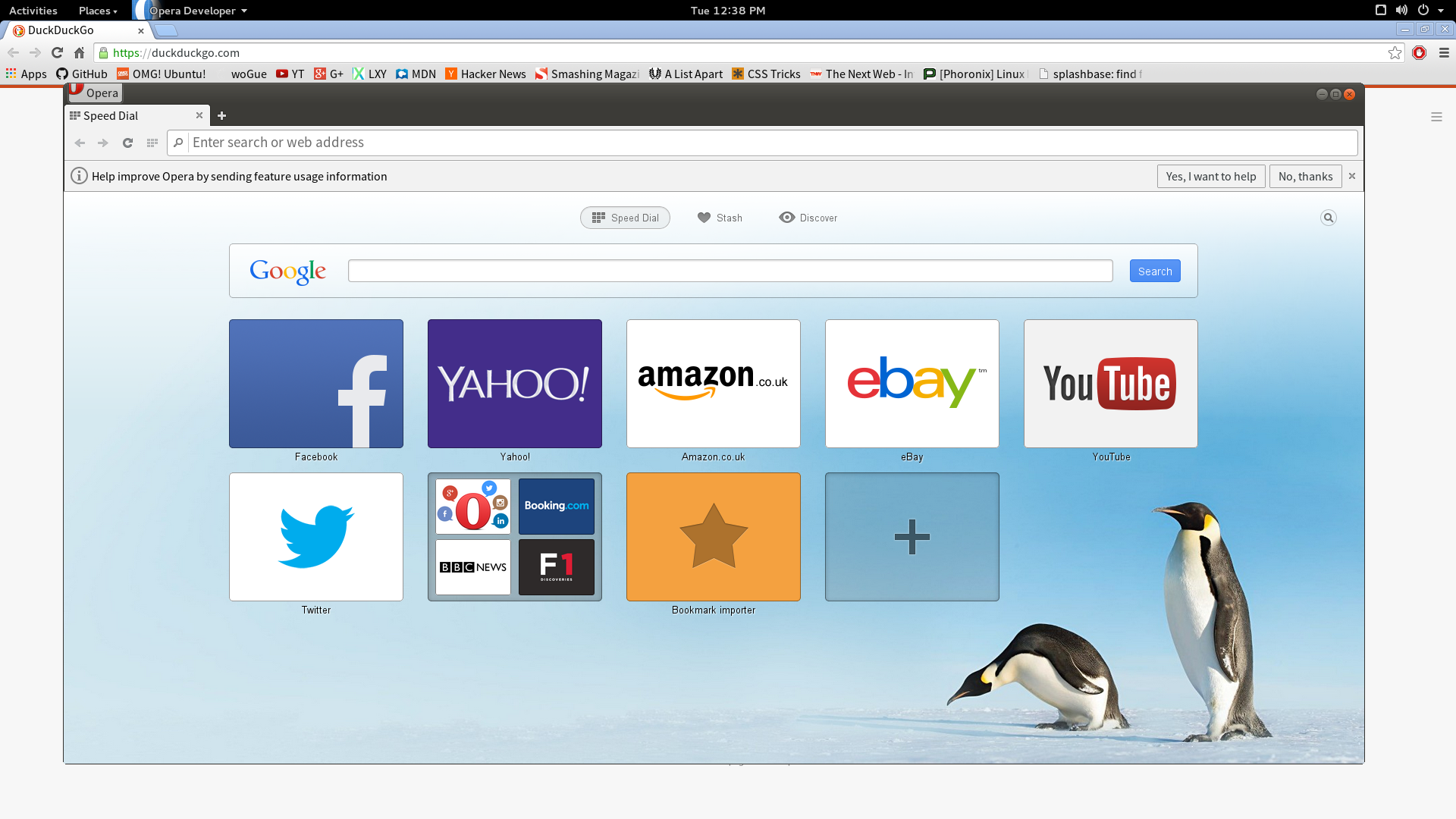Screen dimensions: 1456x819
Task: Click Chrome's forward arrow button
Action: click(x=35, y=52)
